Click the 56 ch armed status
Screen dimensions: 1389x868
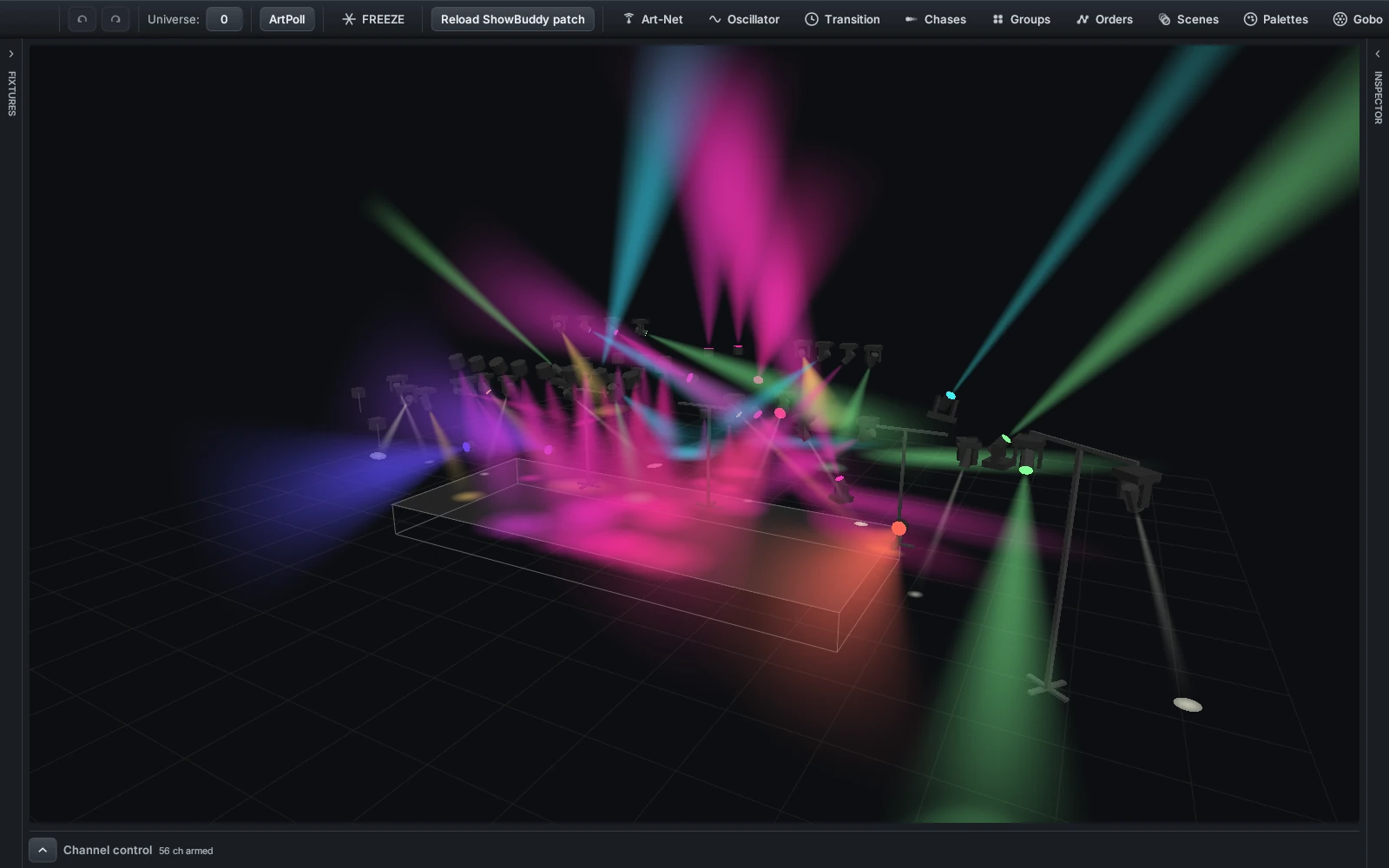186,851
